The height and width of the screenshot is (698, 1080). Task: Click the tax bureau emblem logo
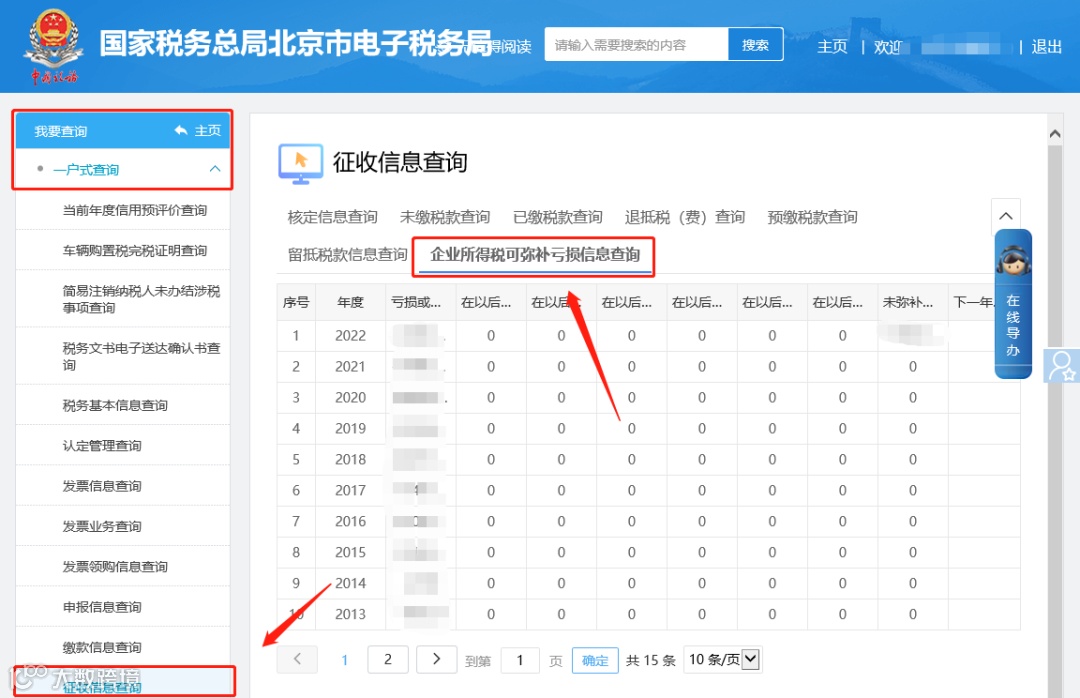coord(54,45)
